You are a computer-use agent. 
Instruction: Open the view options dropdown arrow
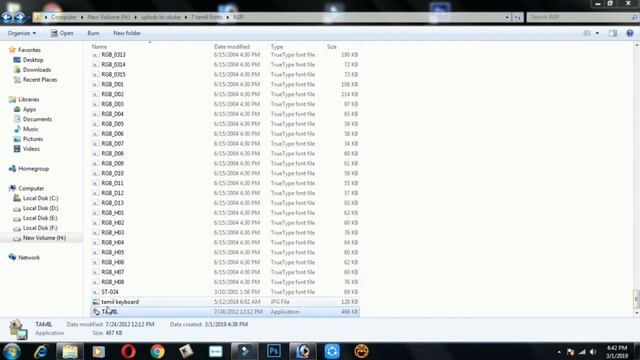point(597,33)
